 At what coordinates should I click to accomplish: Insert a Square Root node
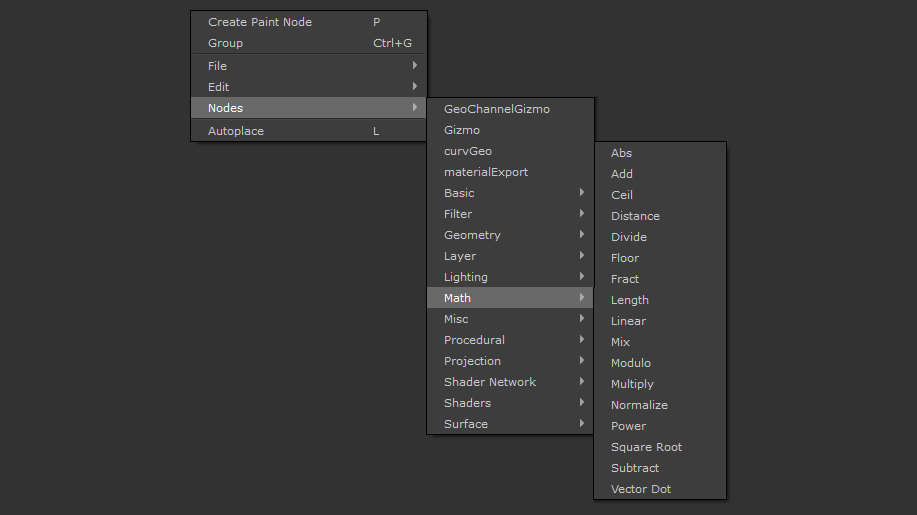(646, 447)
